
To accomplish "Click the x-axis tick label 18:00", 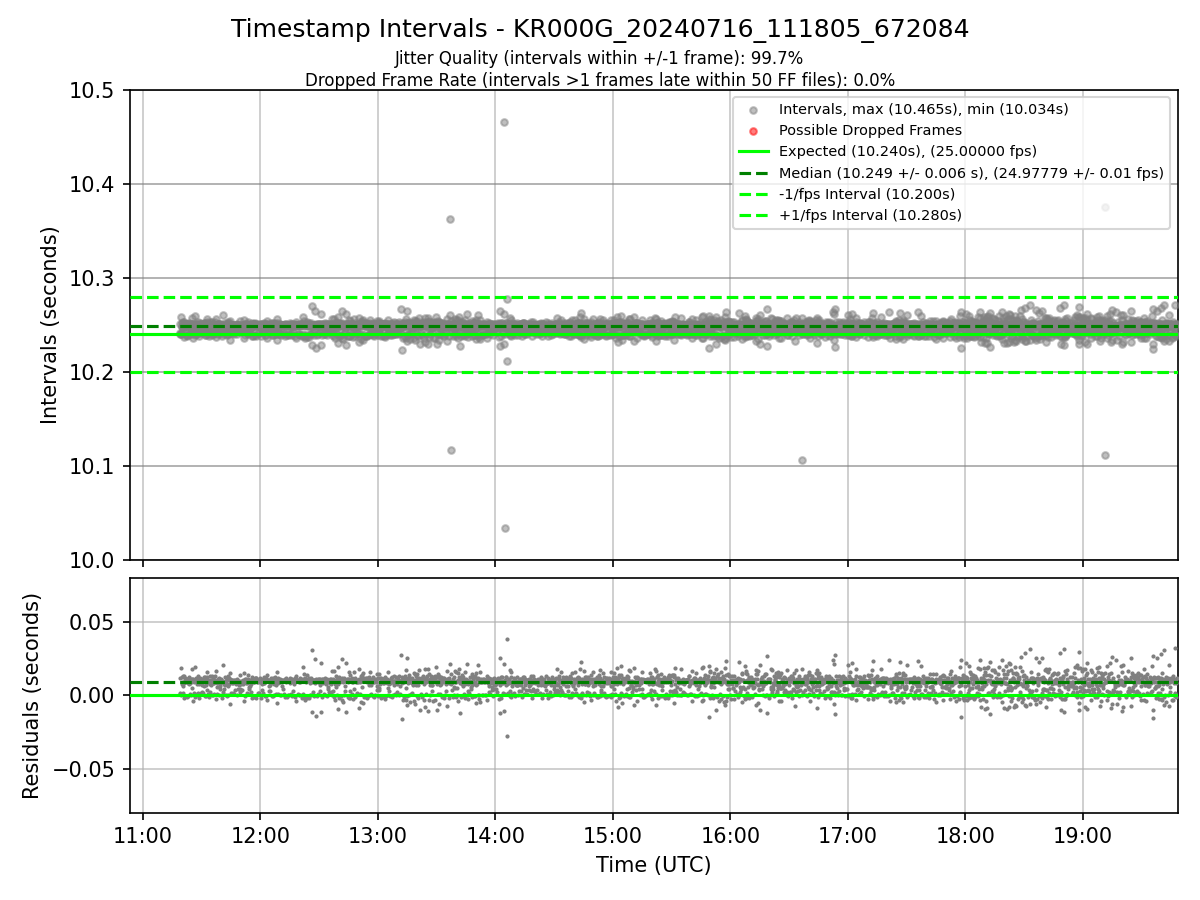I will click(965, 836).
